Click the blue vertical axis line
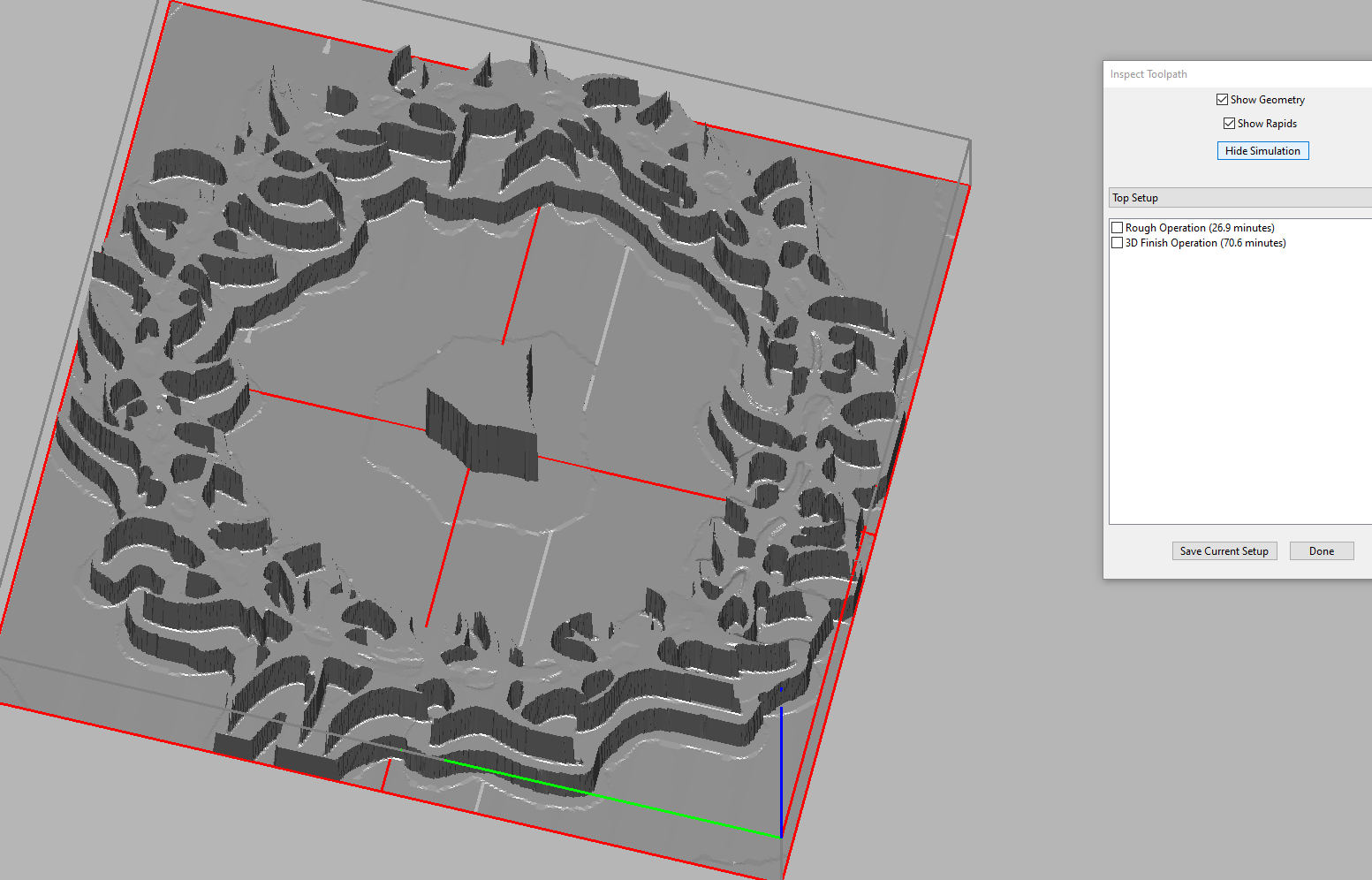This screenshot has height=880, width=1372. coord(781,769)
